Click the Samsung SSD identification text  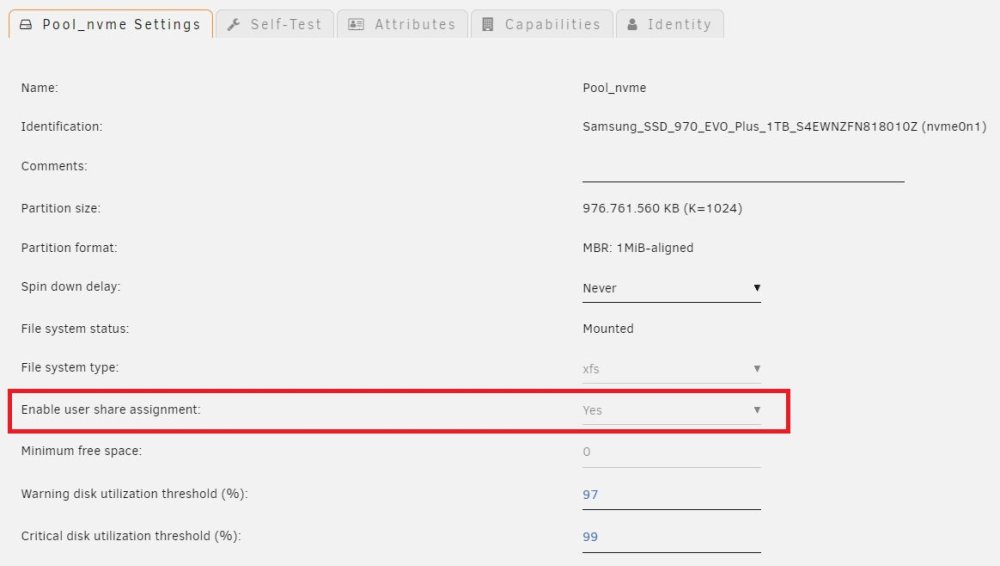pyautogui.click(x=784, y=126)
